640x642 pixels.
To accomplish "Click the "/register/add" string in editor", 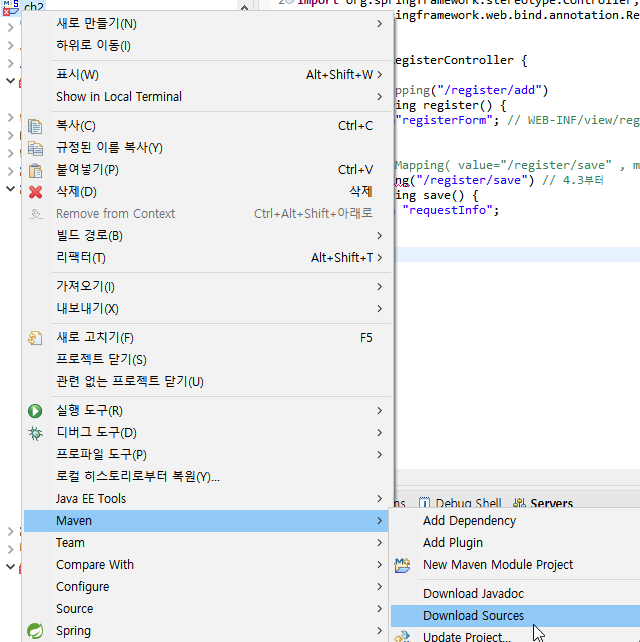I will coord(489,90).
